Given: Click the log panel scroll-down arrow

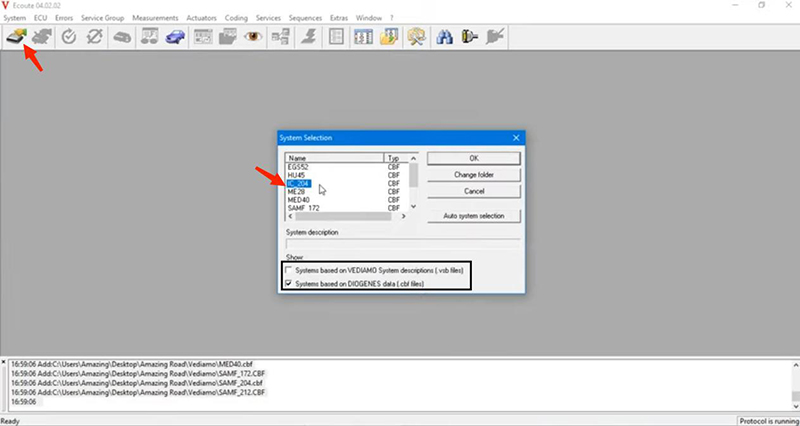Looking at the screenshot, I should (795, 406).
